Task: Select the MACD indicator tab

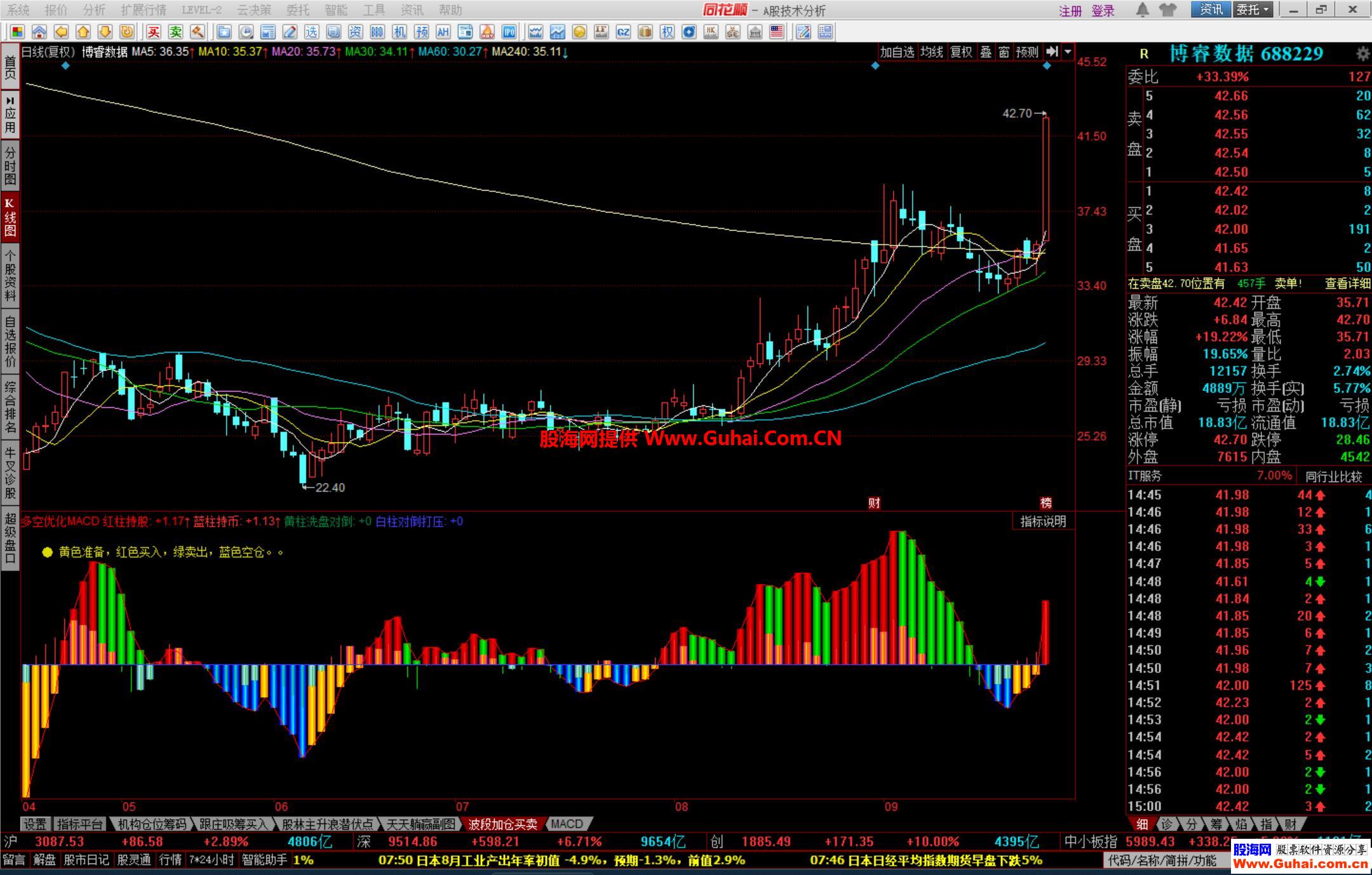Action: pyautogui.click(x=567, y=824)
